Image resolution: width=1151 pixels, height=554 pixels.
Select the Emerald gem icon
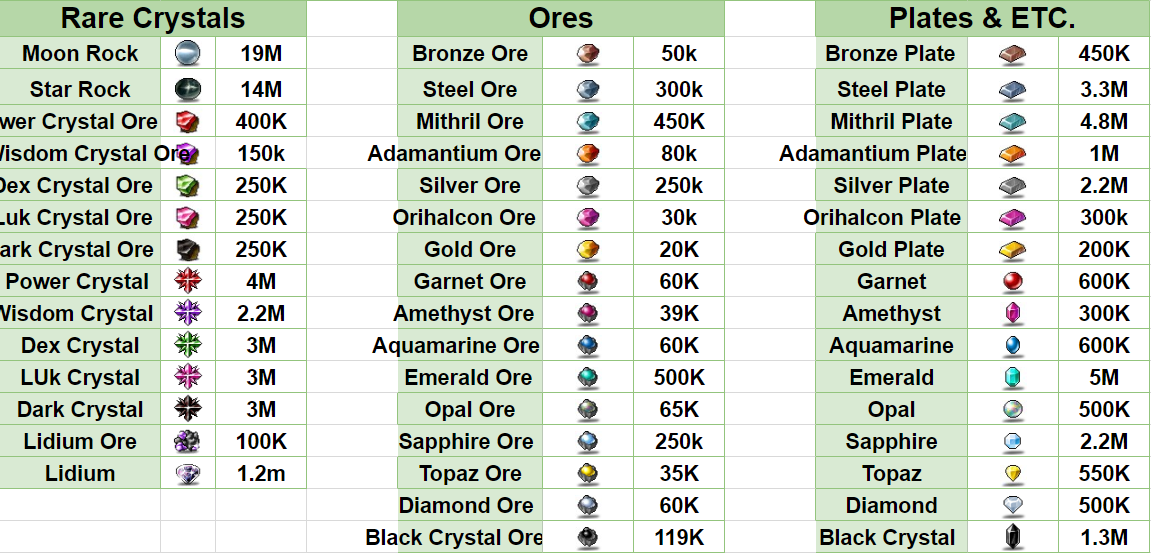tap(1012, 378)
